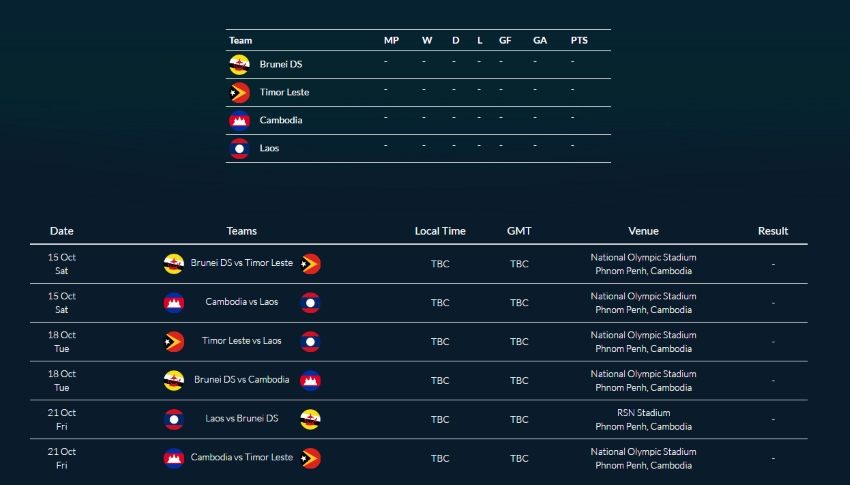Viewport: 850px width, 485px height.
Task: Click Timor Leste flag left of Timor Leste vs Laos
Action: [x=174, y=342]
